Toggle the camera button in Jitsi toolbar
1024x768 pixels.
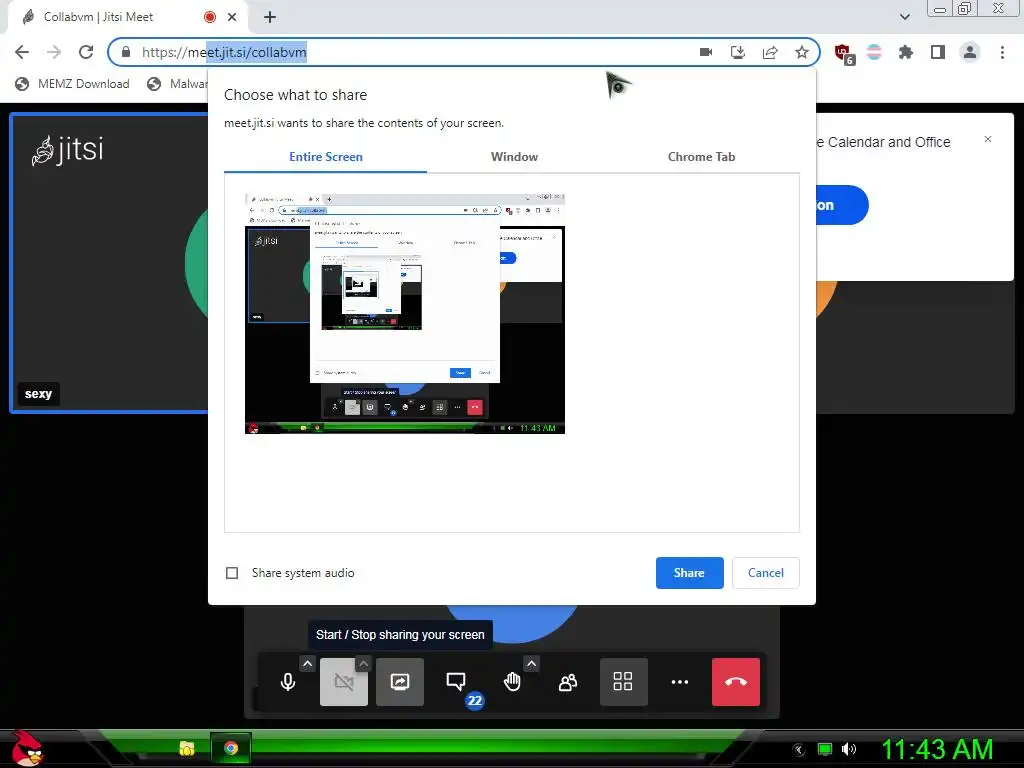344,682
